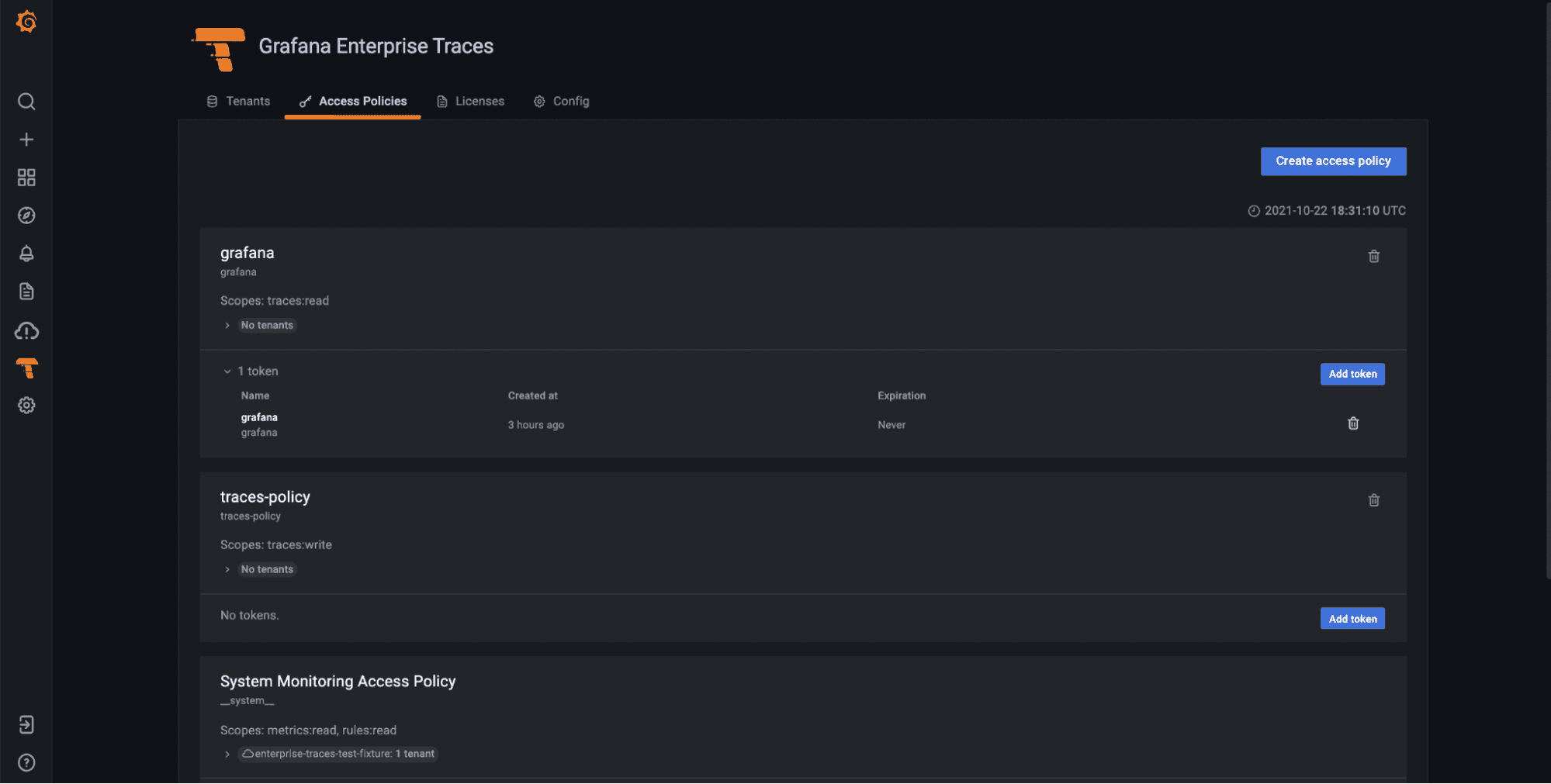Add token to traces-policy
This screenshot has height=784, width=1551.
click(1352, 619)
